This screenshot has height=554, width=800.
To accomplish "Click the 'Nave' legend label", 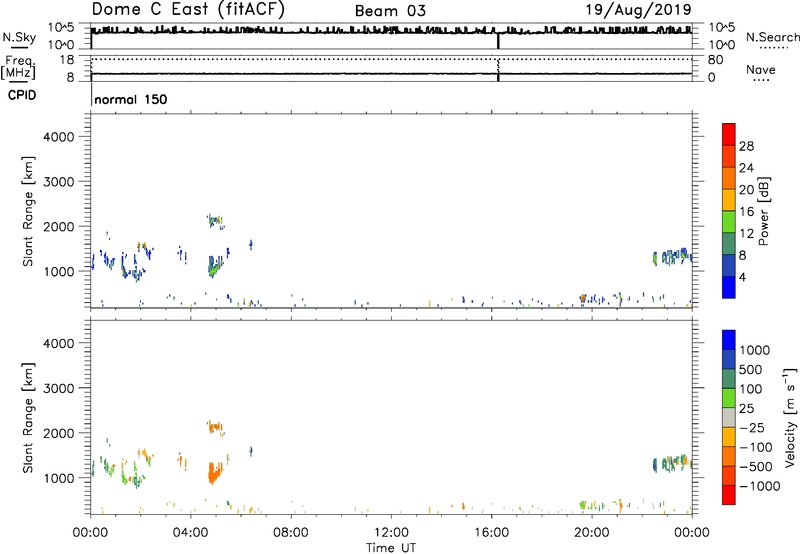I will tap(760, 69).
